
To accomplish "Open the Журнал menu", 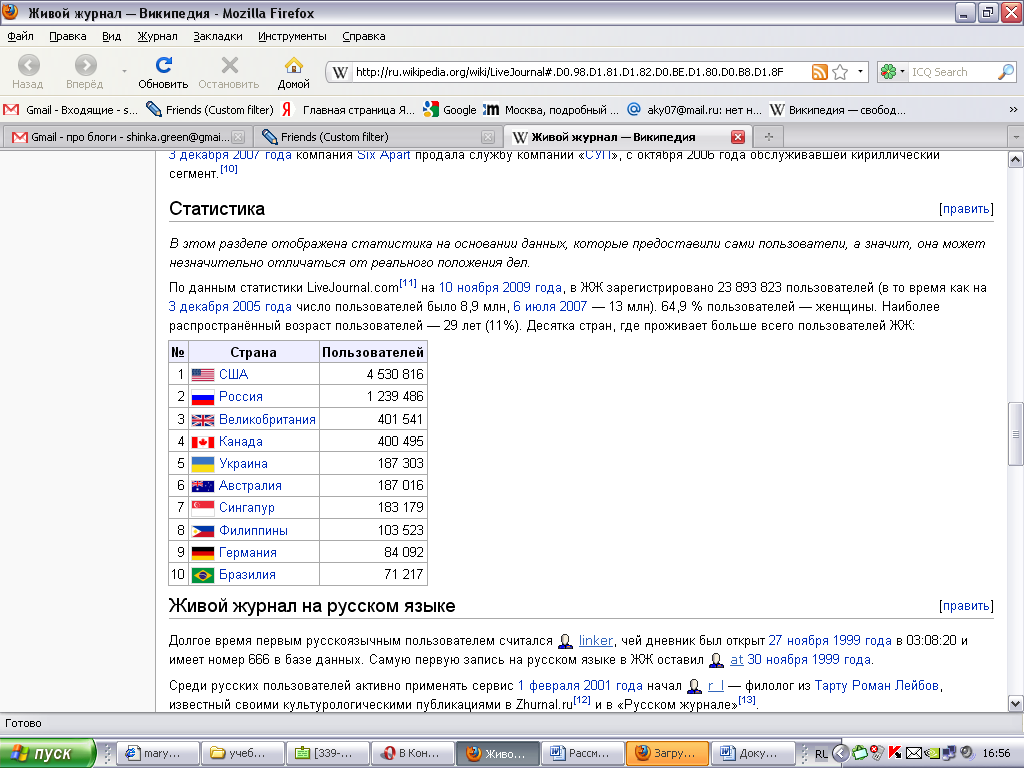I will (x=157, y=37).
